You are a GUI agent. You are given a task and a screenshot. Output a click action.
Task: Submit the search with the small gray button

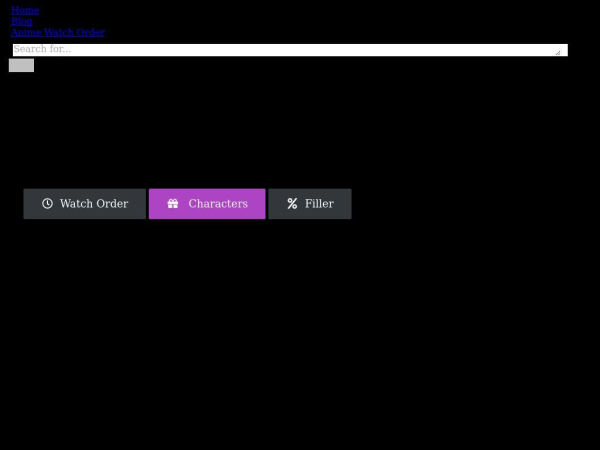tap(21, 65)
